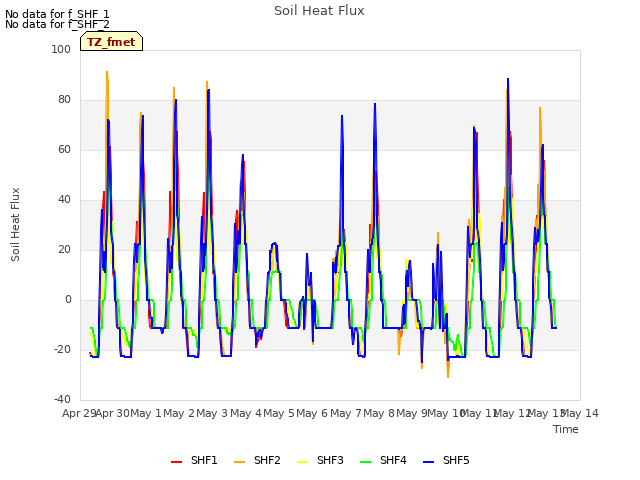Click the y-axis value 80
The height and width of the screenshot is (480, 640).
pos(64,100)
